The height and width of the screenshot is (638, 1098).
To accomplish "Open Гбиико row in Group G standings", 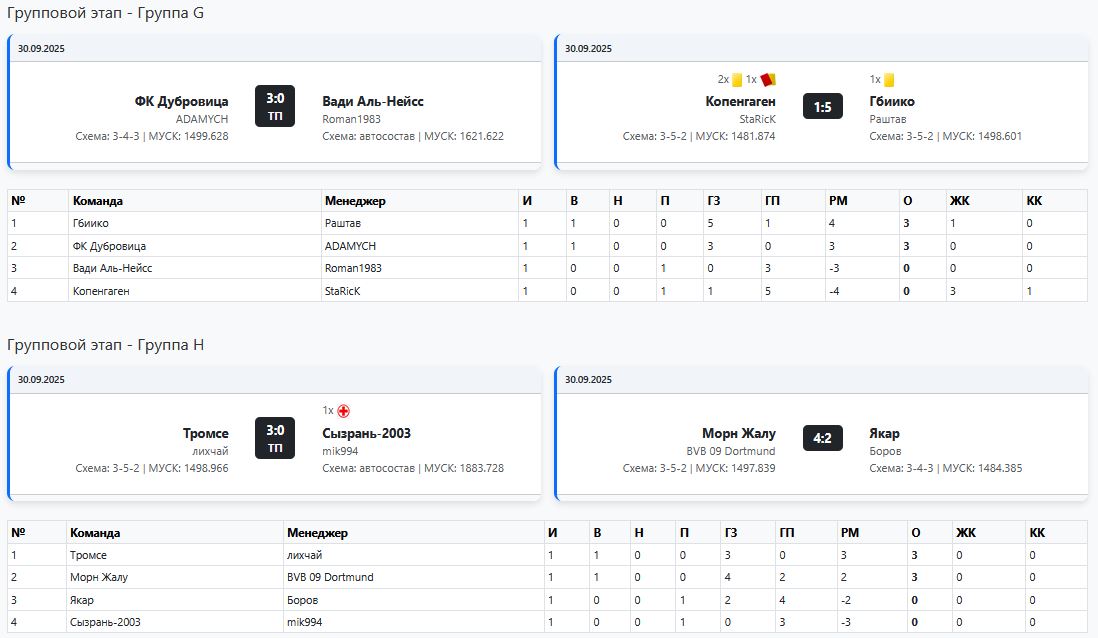I will pyautogui.click(x=91, y=224).
